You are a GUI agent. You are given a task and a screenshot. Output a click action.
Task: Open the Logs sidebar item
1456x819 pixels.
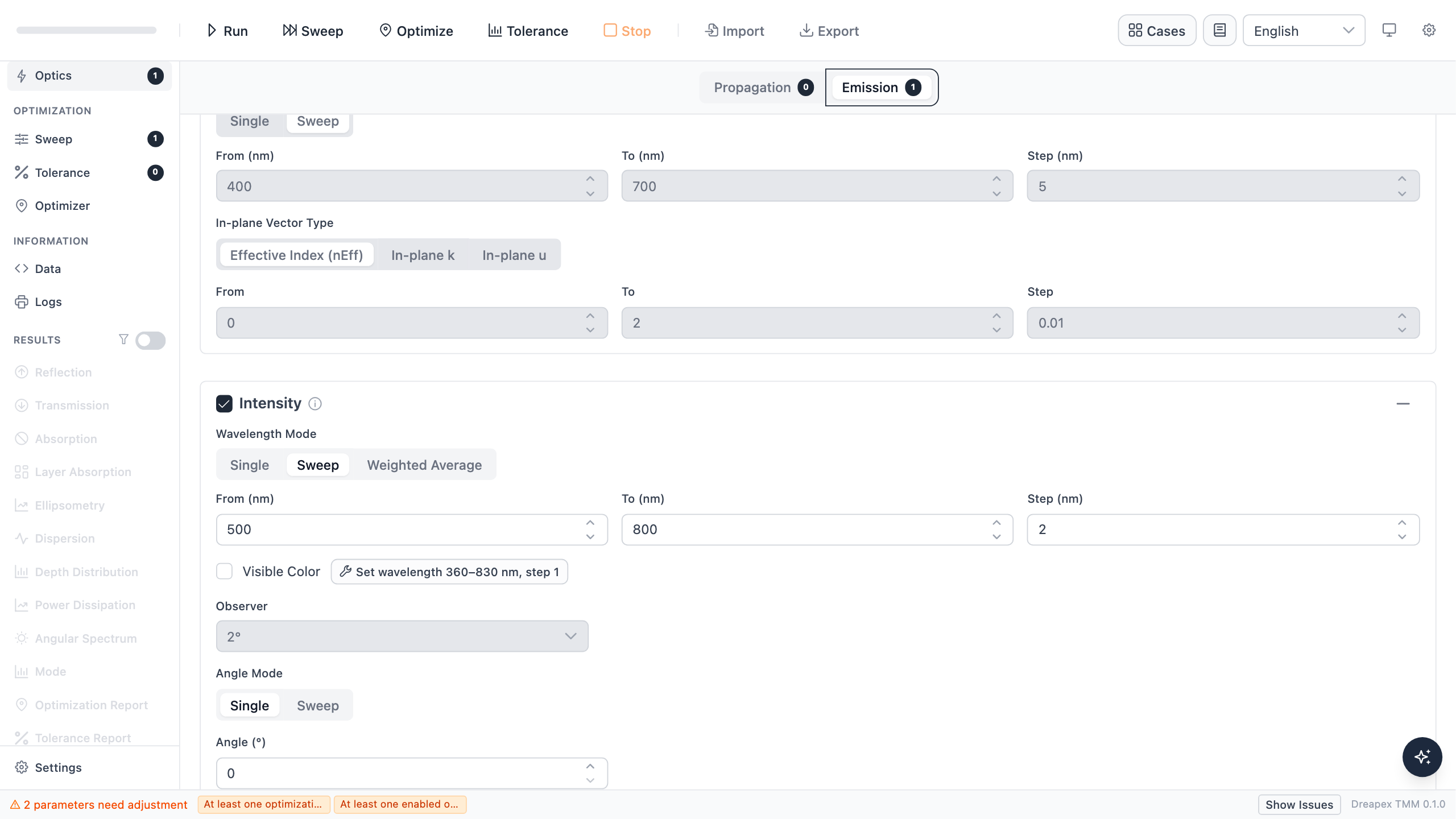89,302
